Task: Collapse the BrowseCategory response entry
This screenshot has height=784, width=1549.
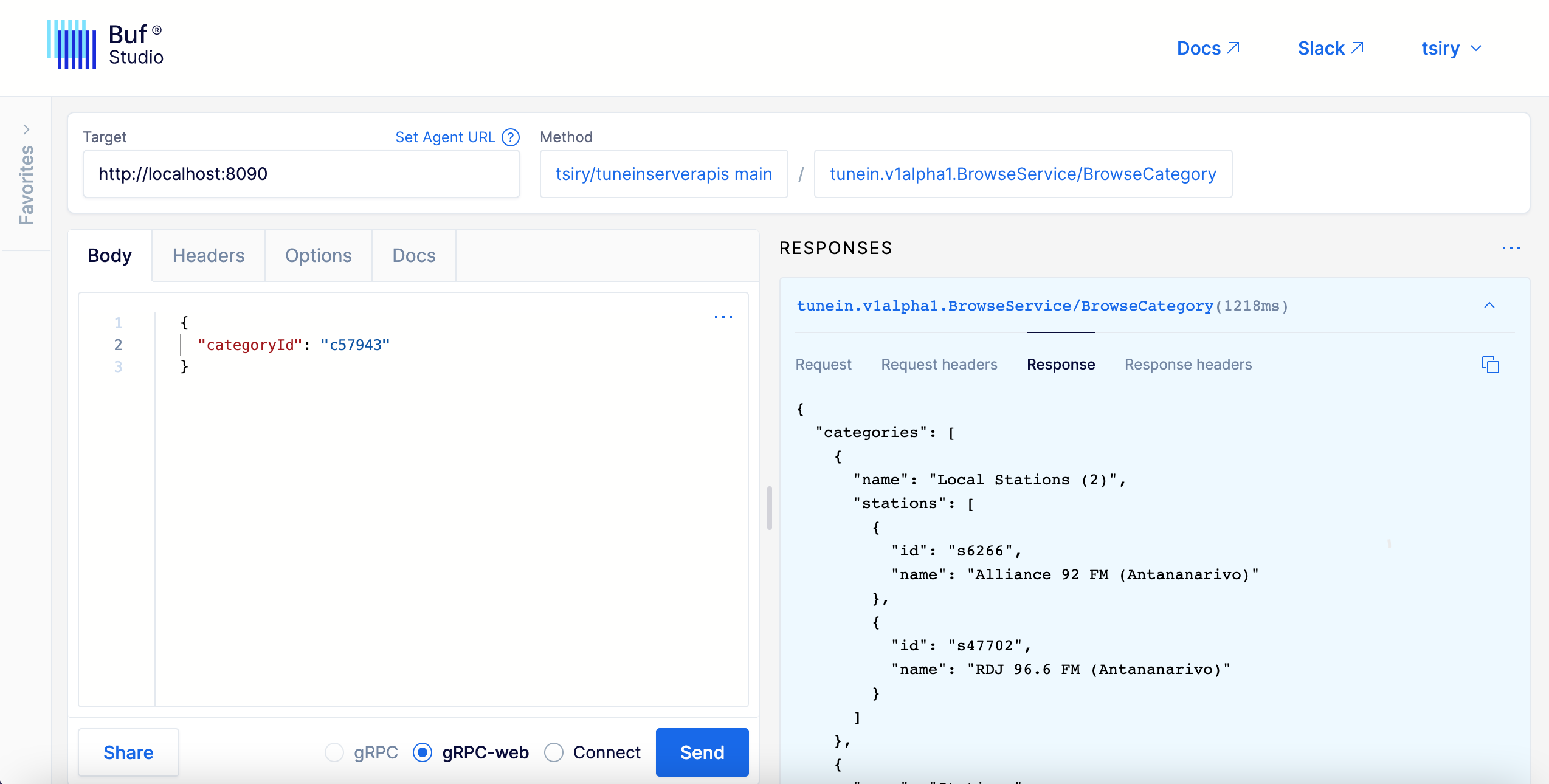Action: (x=1488, y=306)
